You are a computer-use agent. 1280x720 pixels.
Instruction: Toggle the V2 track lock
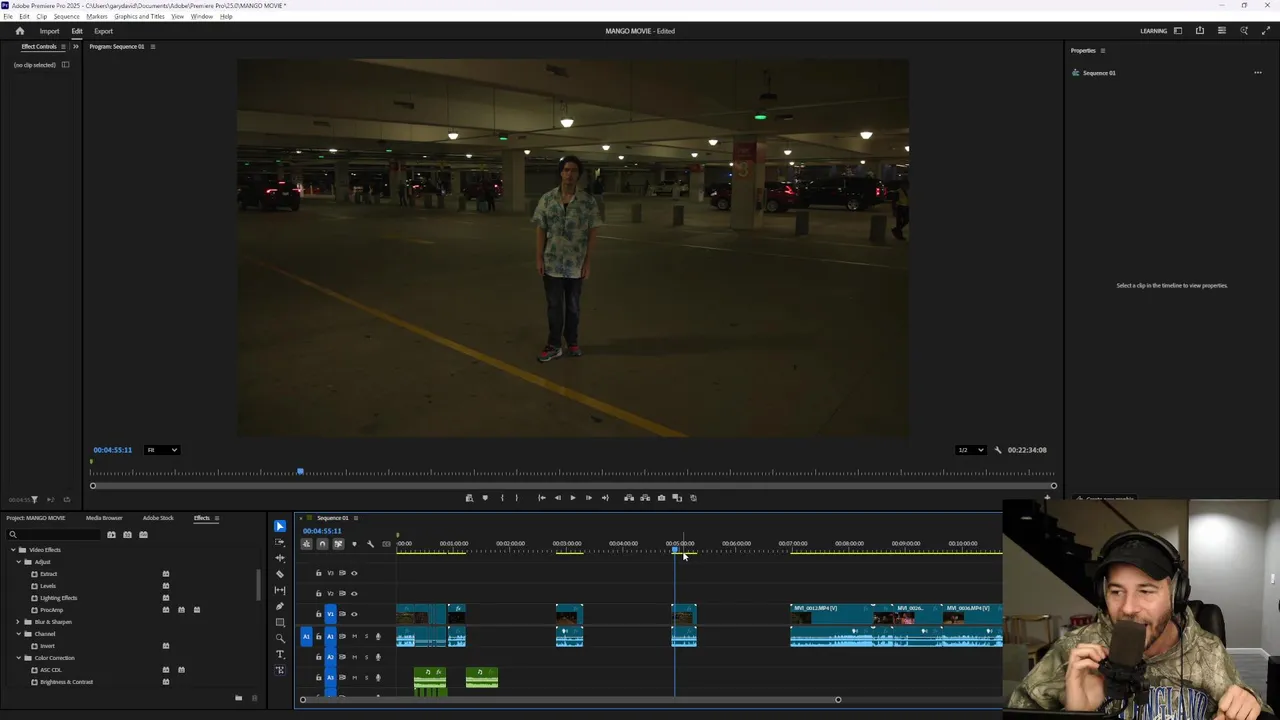tap(319, 593)
